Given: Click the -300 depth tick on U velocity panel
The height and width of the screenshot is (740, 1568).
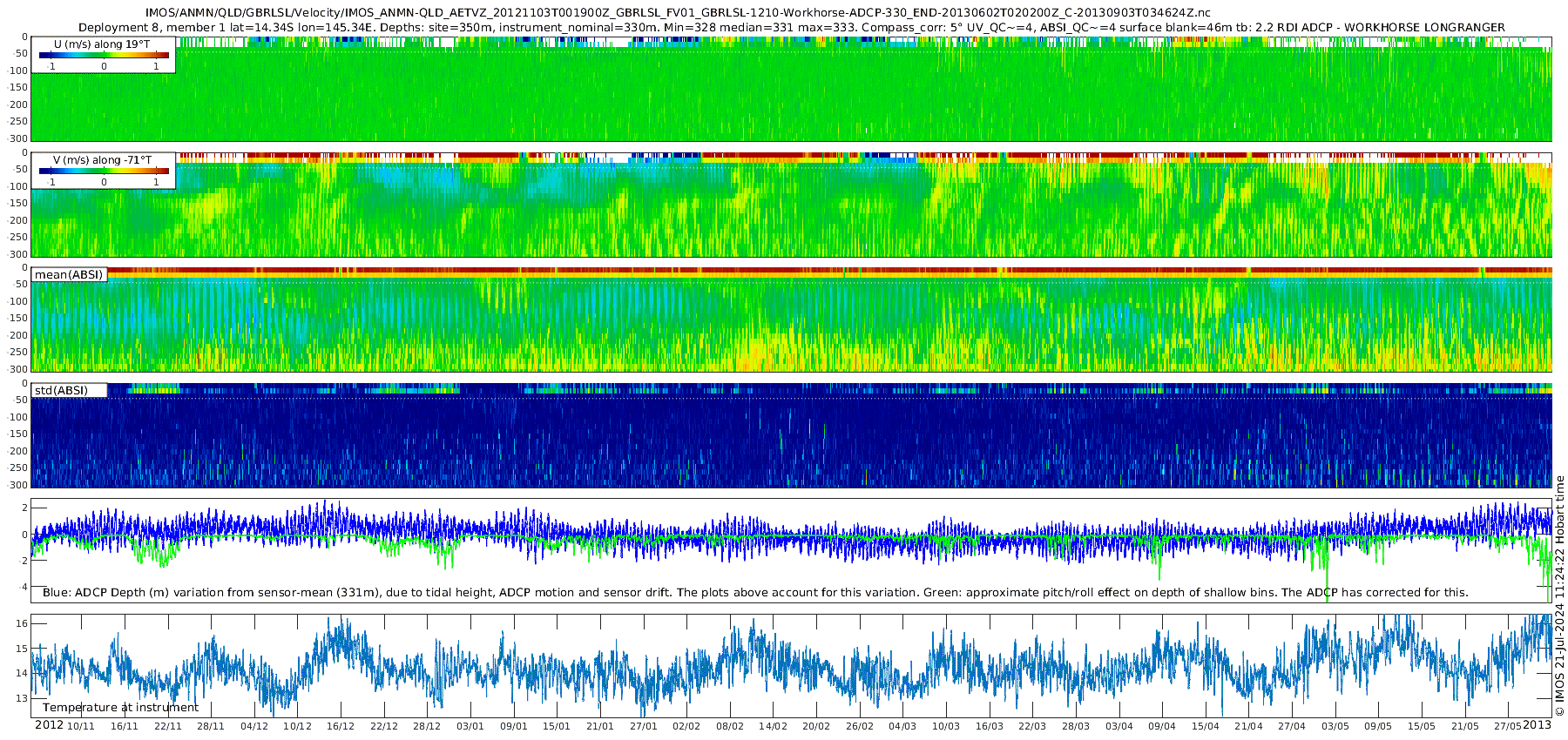Looking at the screenshot, I should coord(18,138).
